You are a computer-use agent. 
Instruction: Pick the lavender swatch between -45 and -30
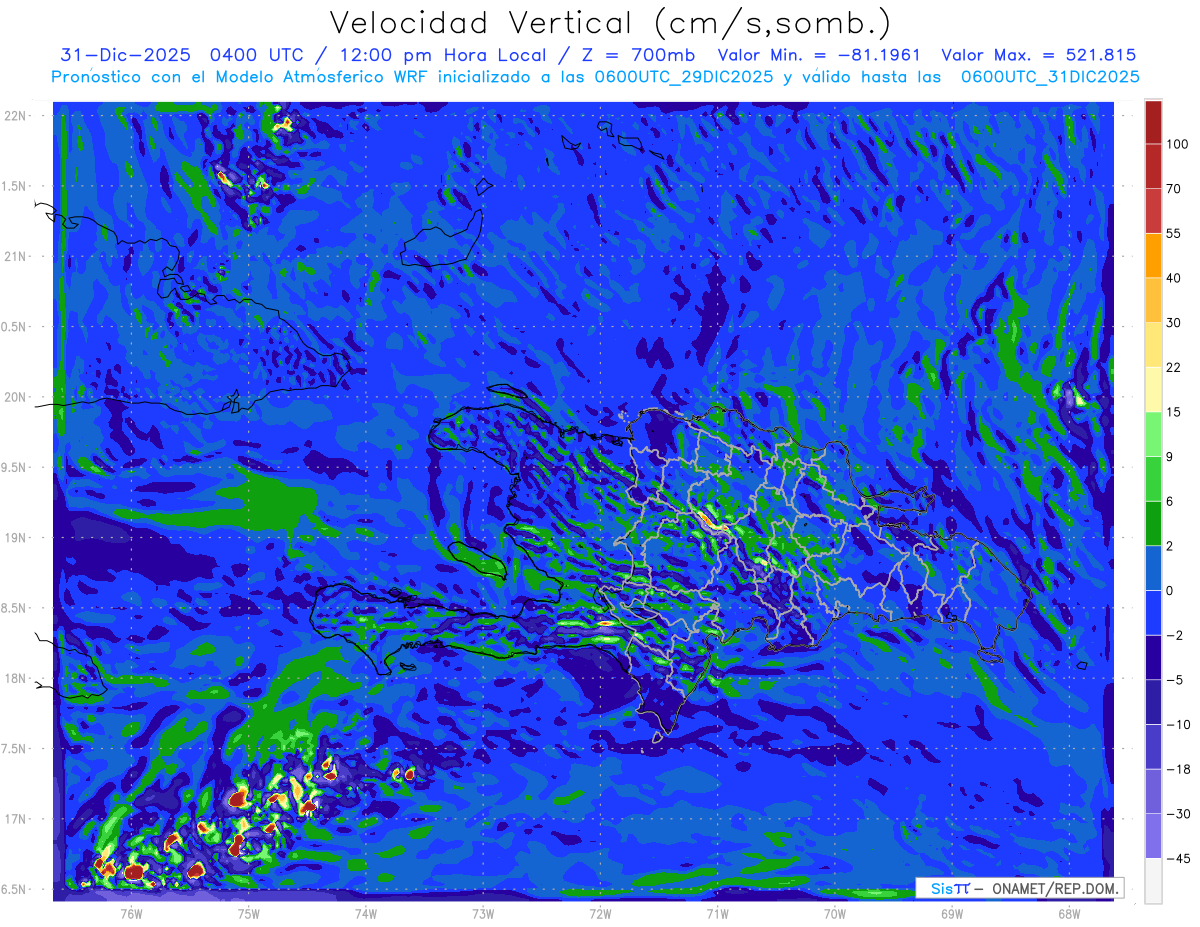[x=1153, y=836]
